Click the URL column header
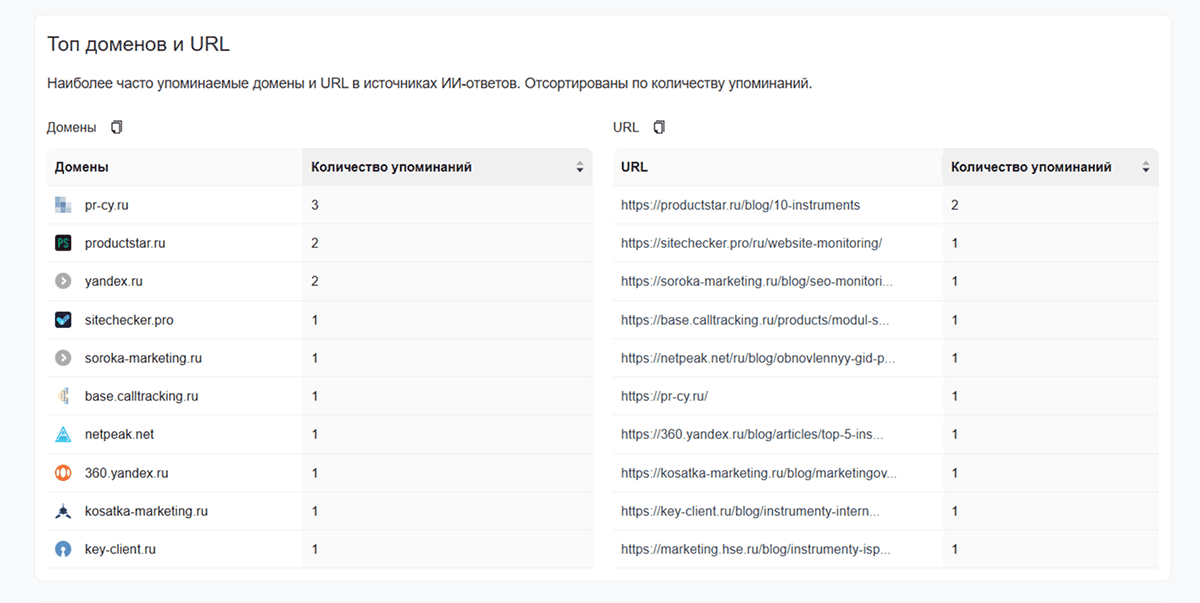The image size is (1200, 603). [634, 168]
